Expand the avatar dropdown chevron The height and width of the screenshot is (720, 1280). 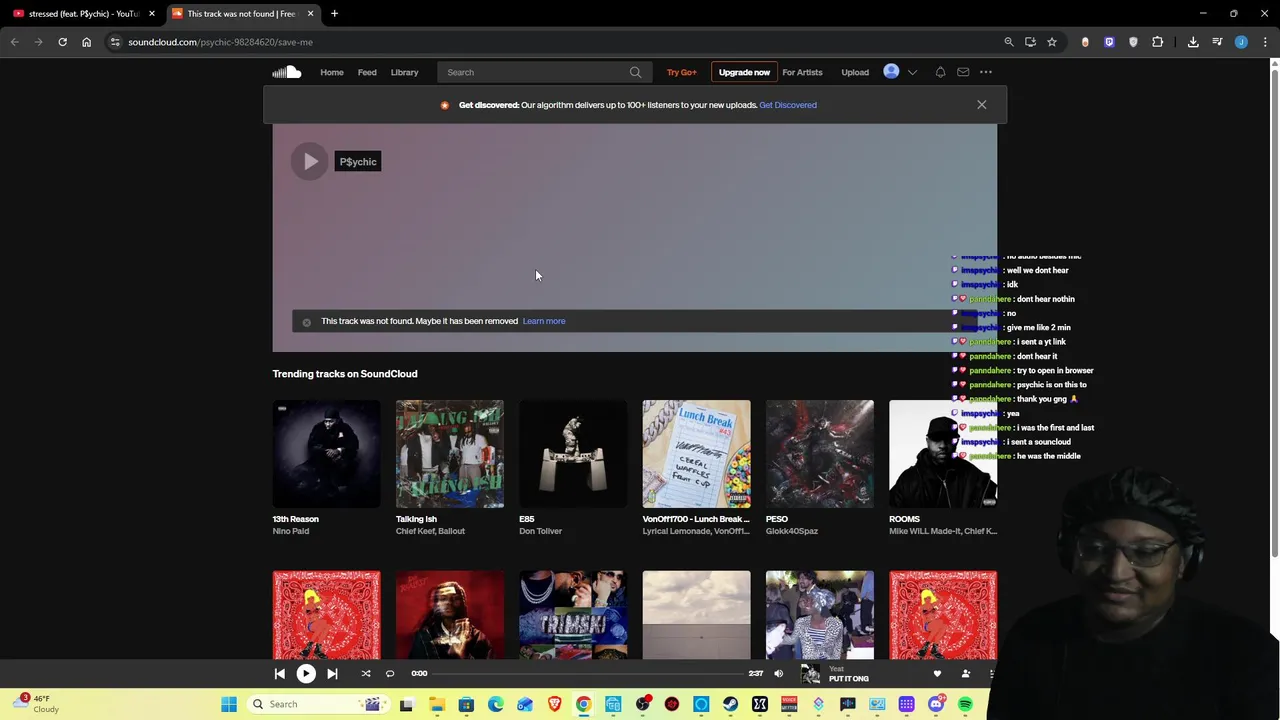(x=912, y=72)
